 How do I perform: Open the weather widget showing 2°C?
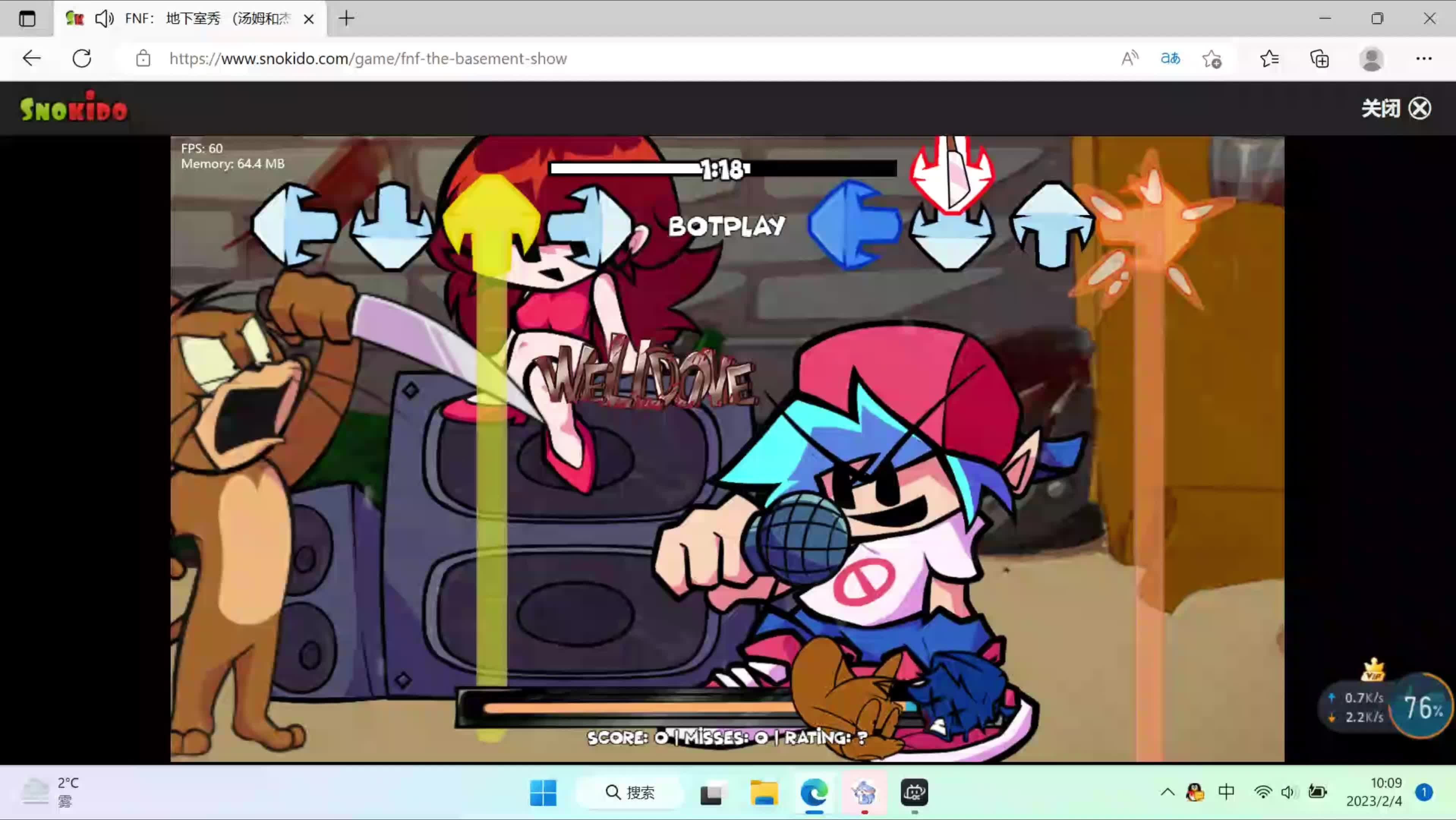coord(51,792)
